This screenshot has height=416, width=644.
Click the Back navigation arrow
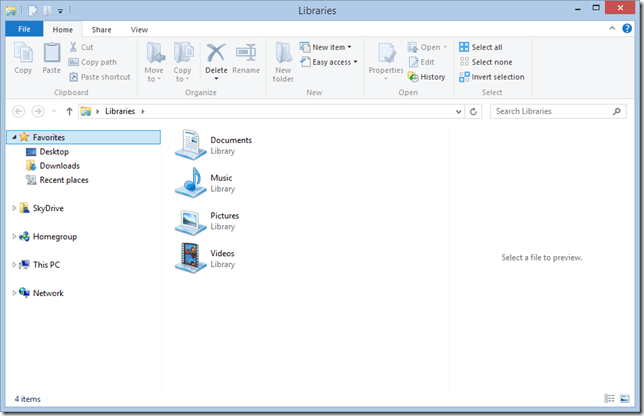18,111
